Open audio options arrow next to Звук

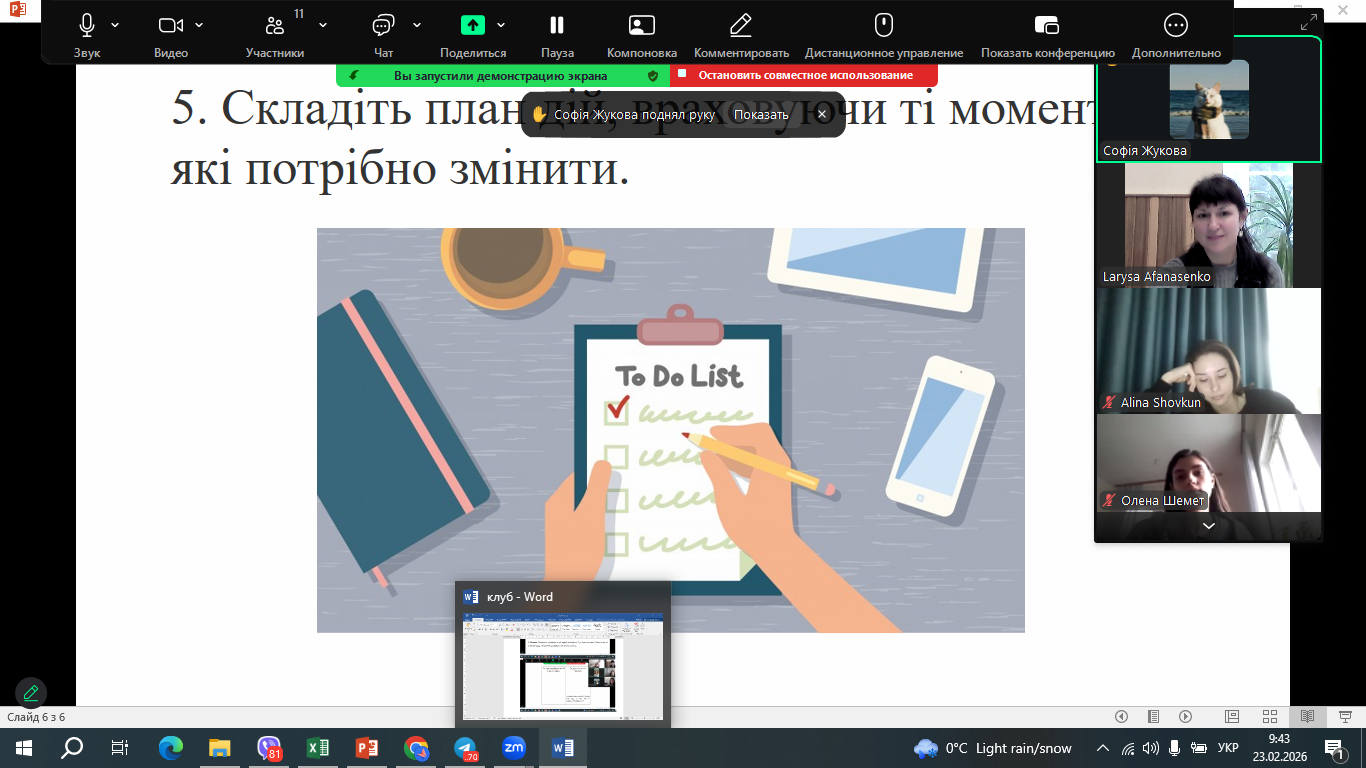(116, 25)
